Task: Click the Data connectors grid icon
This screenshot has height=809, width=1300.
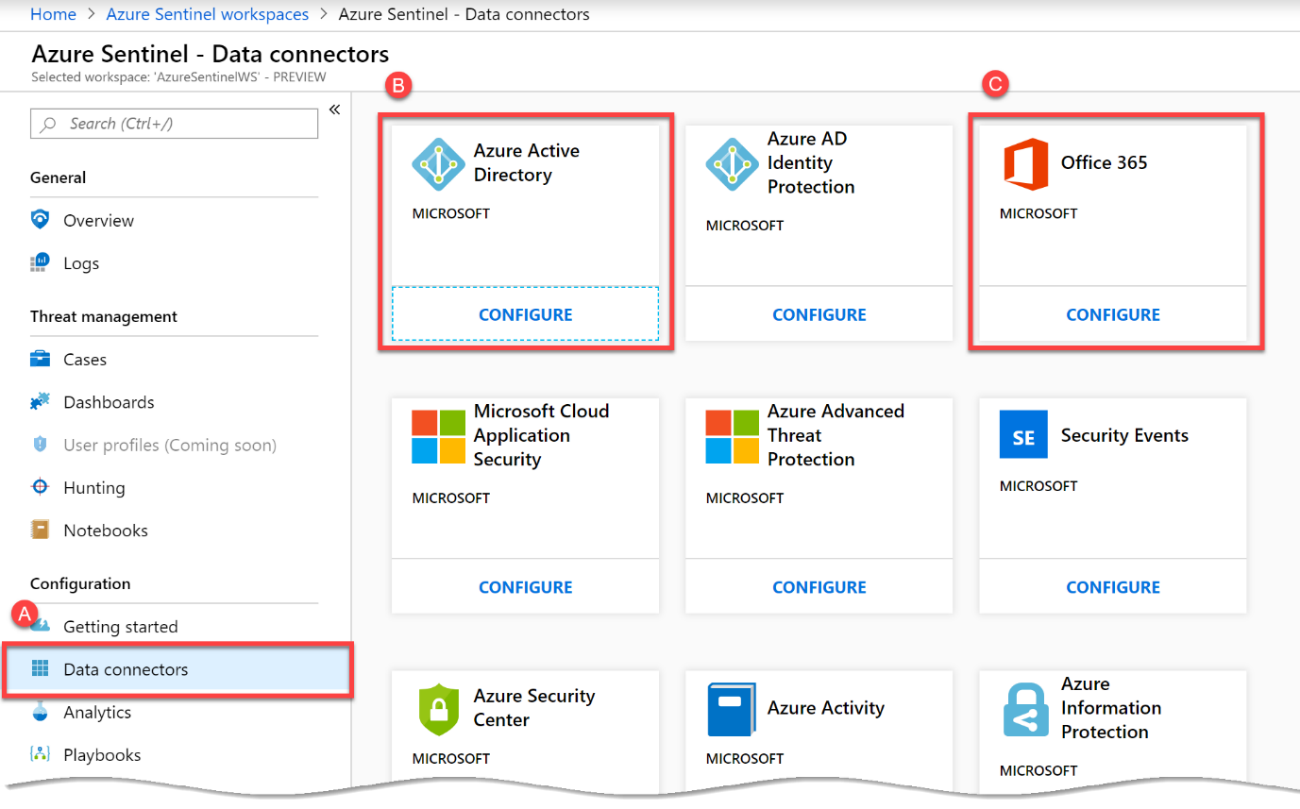Action: pyautogui.click(x=40, y=669)
